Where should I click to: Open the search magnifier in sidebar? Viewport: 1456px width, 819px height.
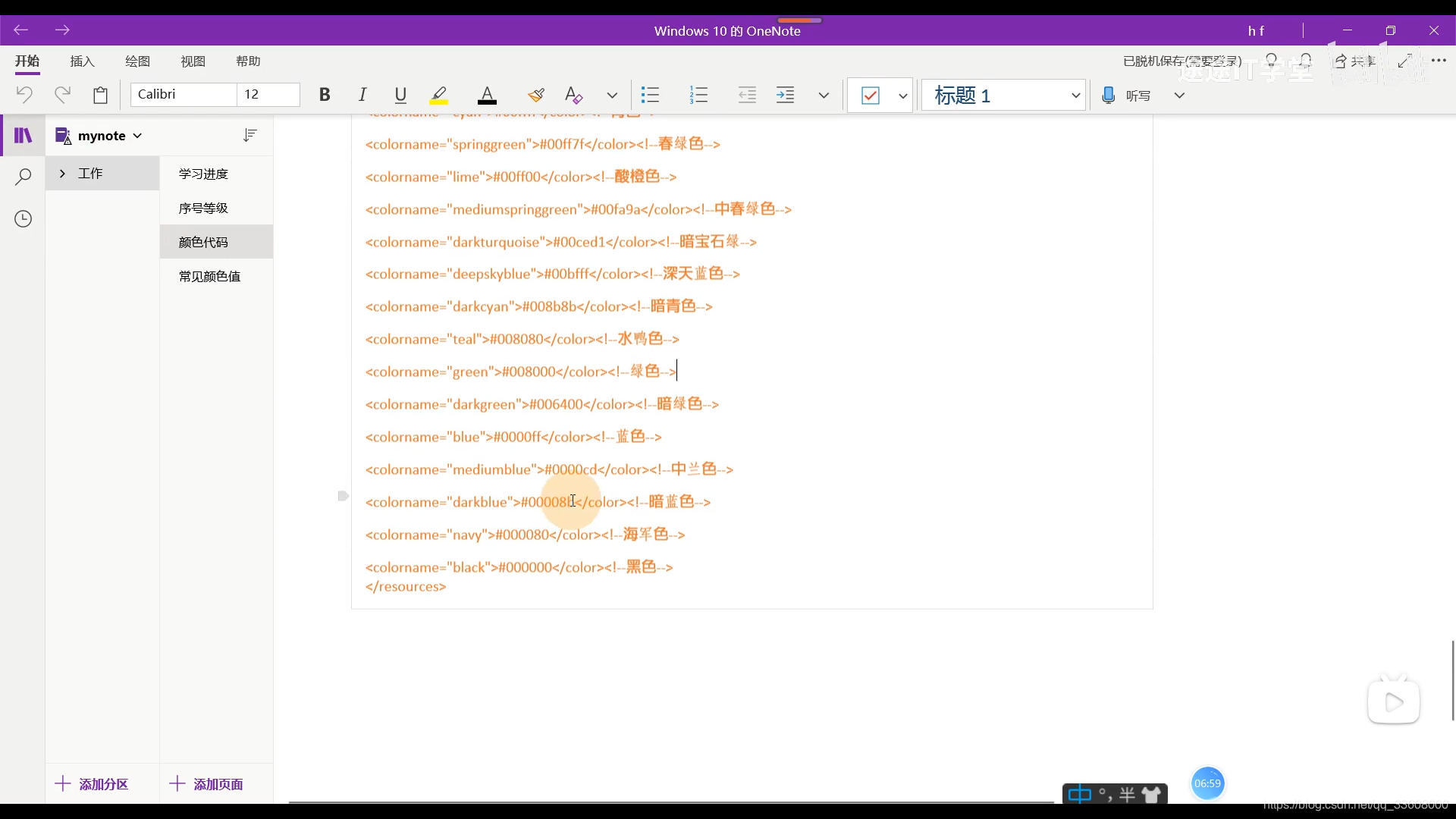tap(24, 177)
